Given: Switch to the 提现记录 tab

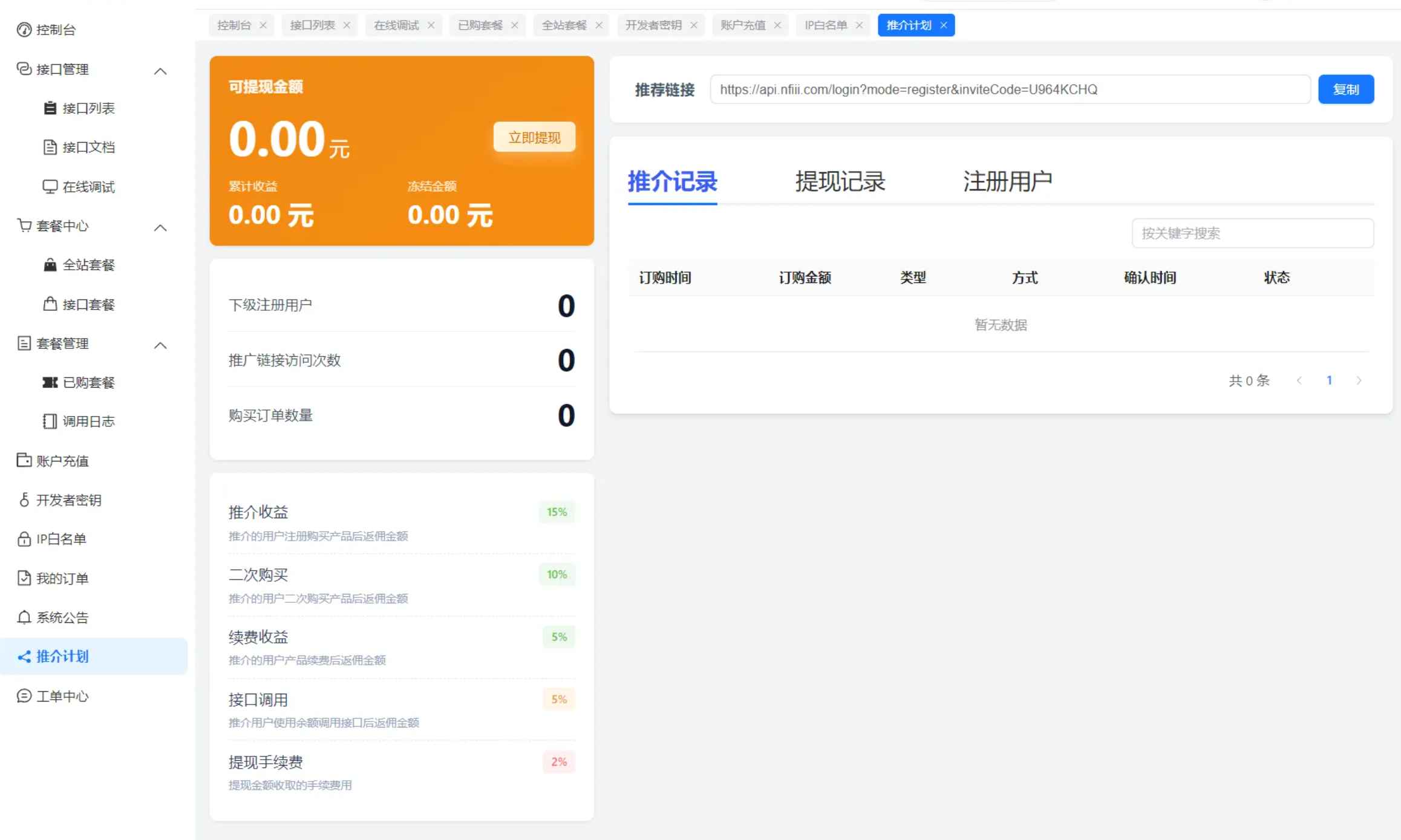Looking at the screenshot, I should 840,181.
